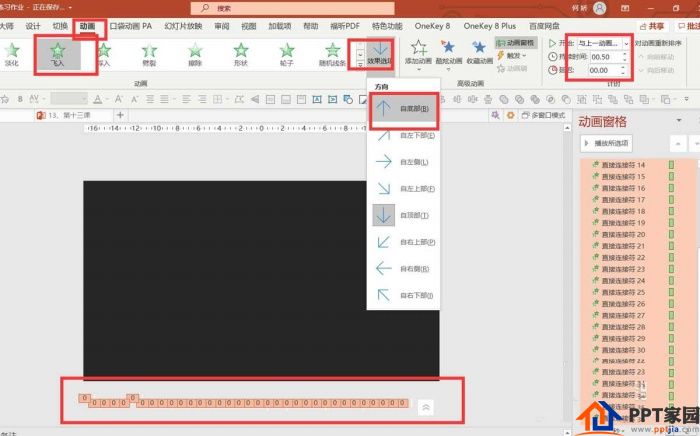Click the collapse chevron button below slide
Screen dimensions: 700x436
tap(426, 407)
